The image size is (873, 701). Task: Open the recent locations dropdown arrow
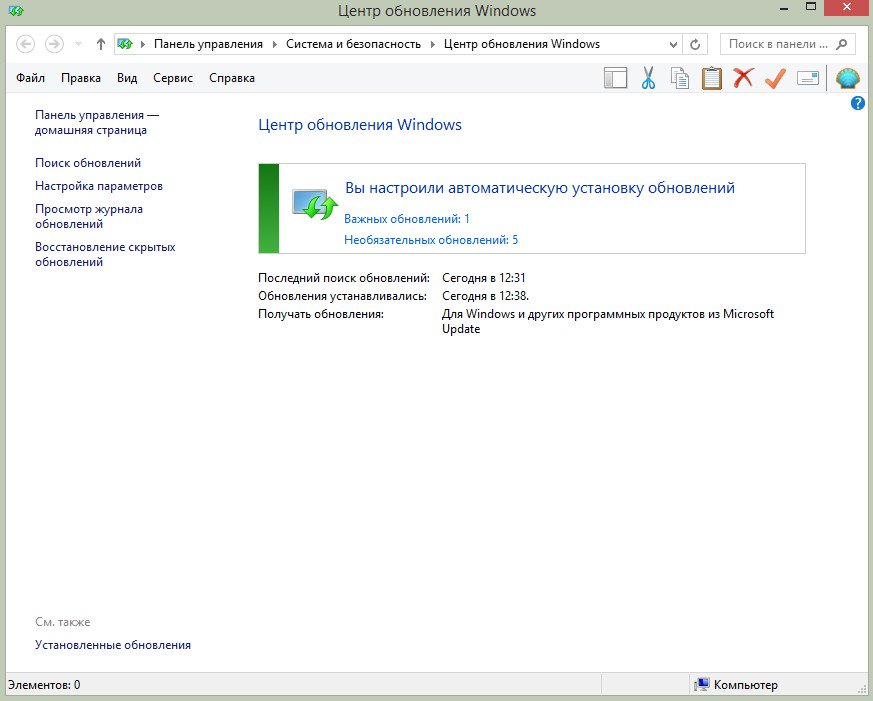(78, 44)
